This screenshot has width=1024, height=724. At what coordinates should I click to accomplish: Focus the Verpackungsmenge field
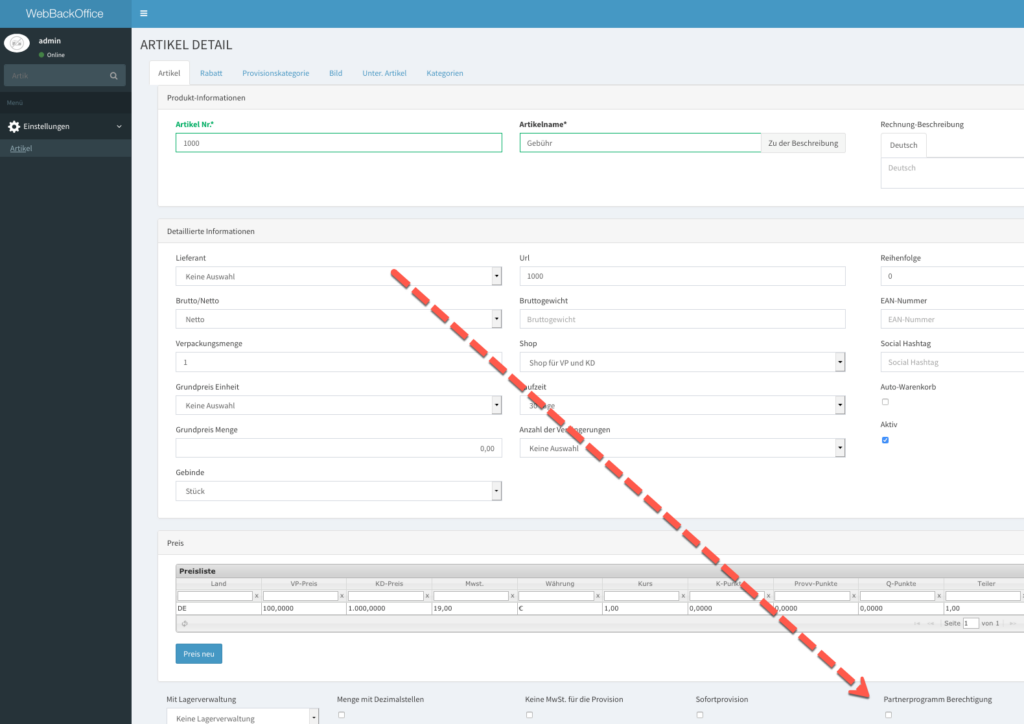pyautogui.click(x=338, y=362)
